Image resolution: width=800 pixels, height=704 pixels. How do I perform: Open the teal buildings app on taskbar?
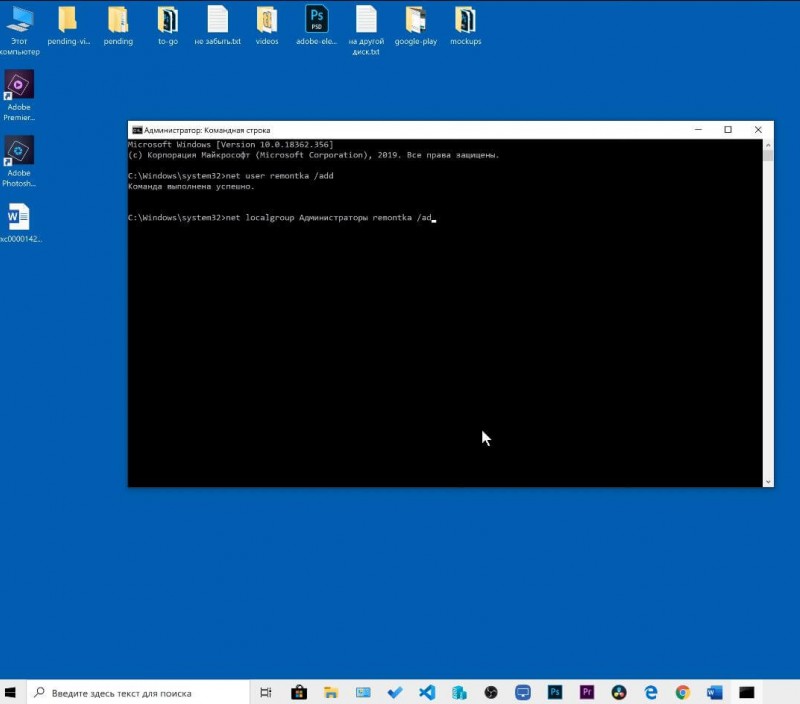(459, 692)
